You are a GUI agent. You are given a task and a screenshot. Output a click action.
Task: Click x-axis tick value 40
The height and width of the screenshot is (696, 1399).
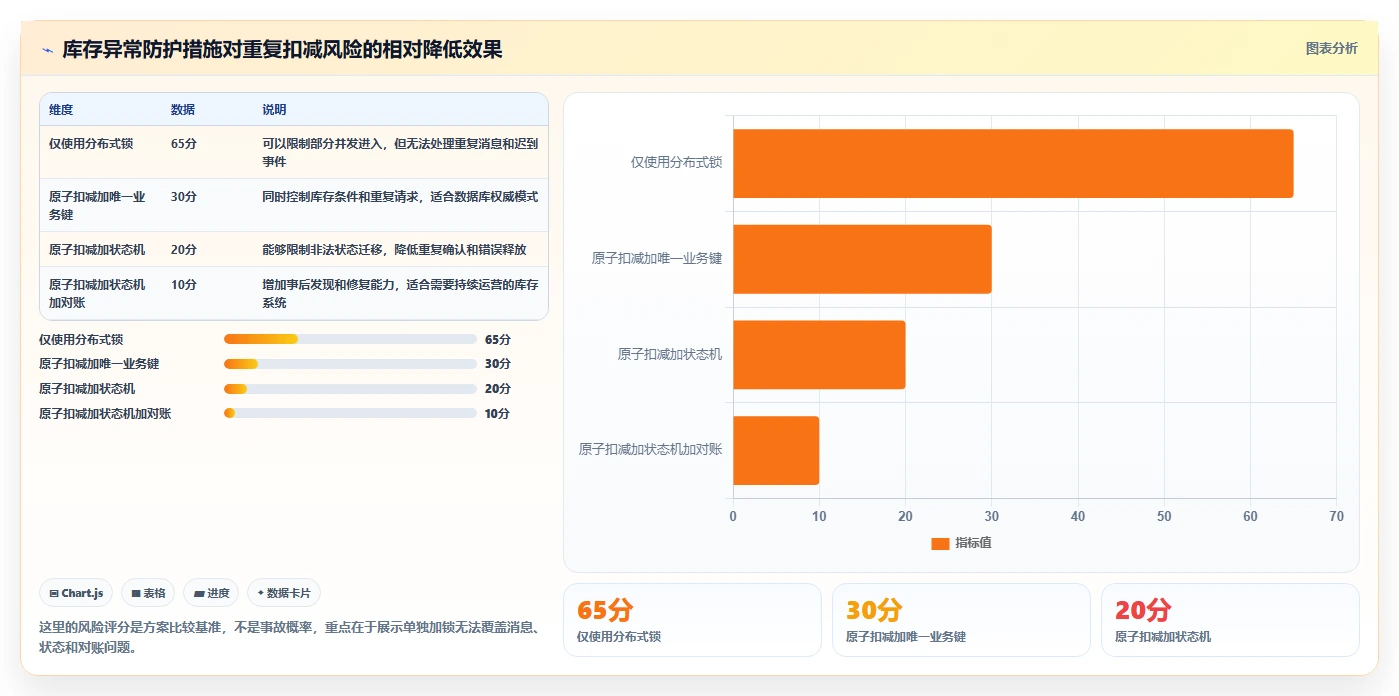coord(1078,517)
